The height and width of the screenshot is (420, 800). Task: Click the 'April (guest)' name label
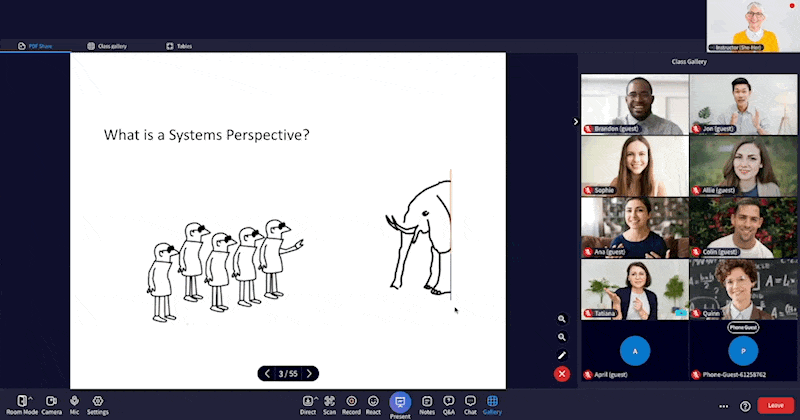pos(611,375)
